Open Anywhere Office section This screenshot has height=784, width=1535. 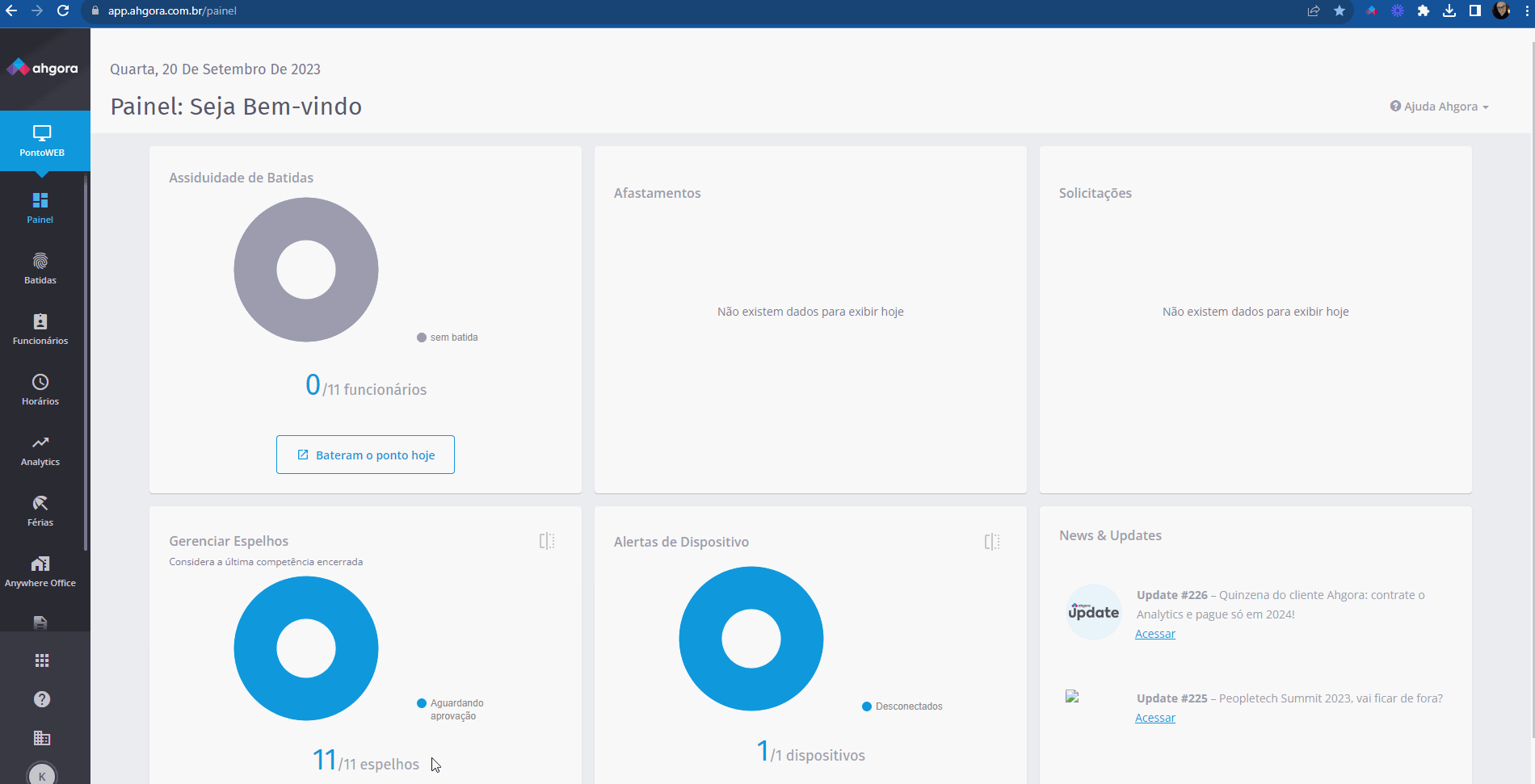40,572
